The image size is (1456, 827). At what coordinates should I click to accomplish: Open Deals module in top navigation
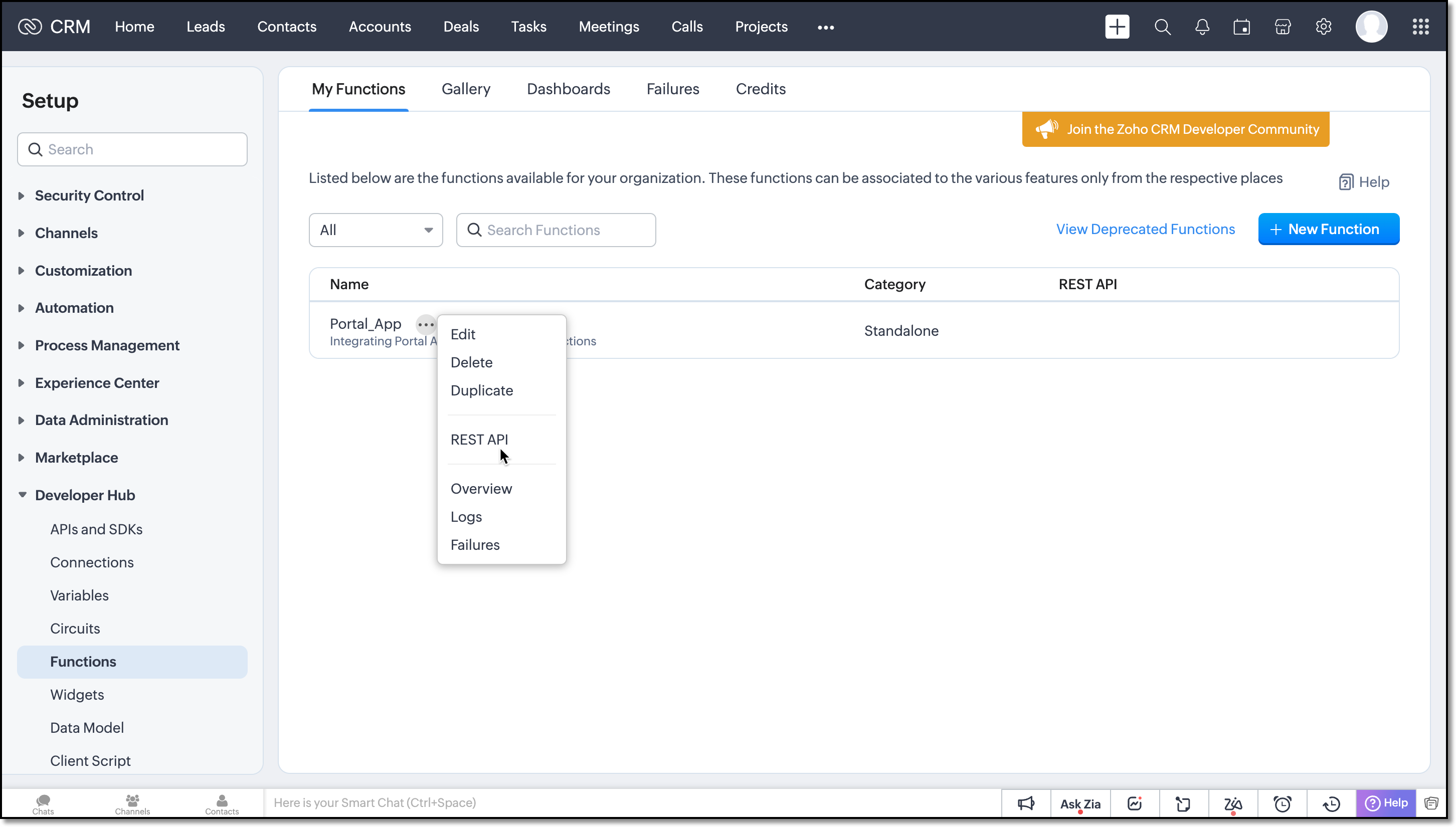(461, 27)
